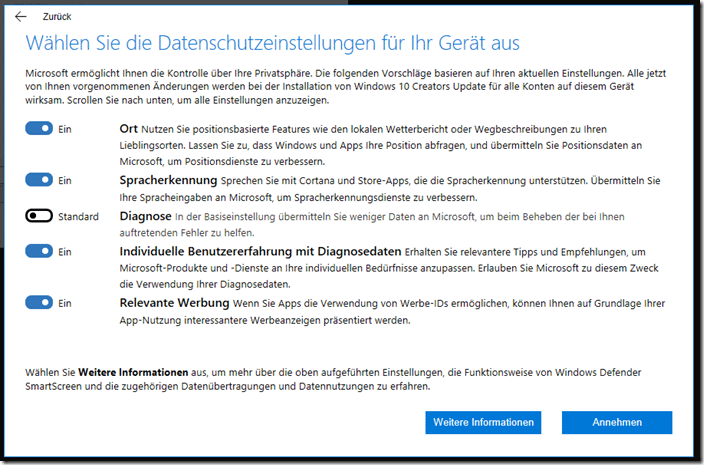Accept settings with the Annehmen button
This screenshot has height=465, width=704.
coord(617,422)
